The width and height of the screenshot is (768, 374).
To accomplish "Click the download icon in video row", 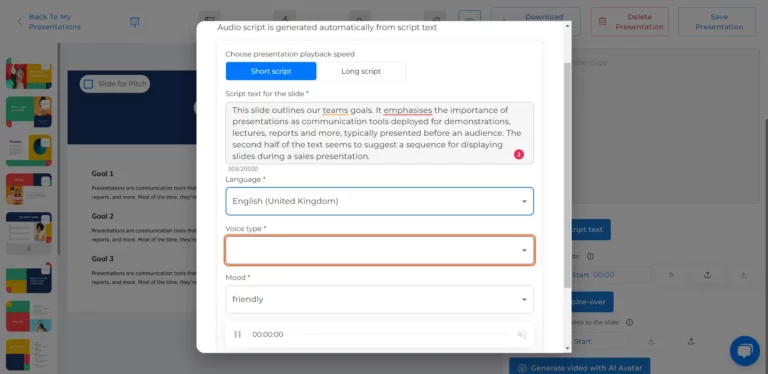I will point(651,341).
